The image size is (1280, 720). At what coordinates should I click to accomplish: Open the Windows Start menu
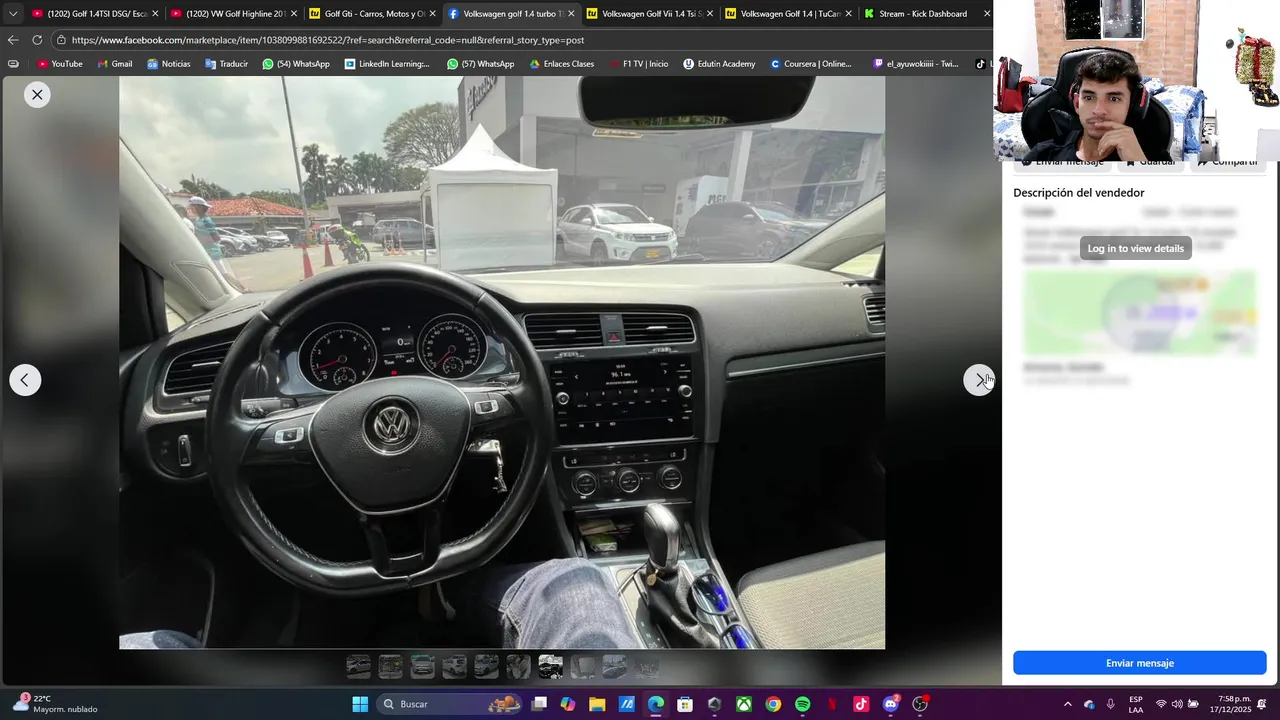(360, 704)
